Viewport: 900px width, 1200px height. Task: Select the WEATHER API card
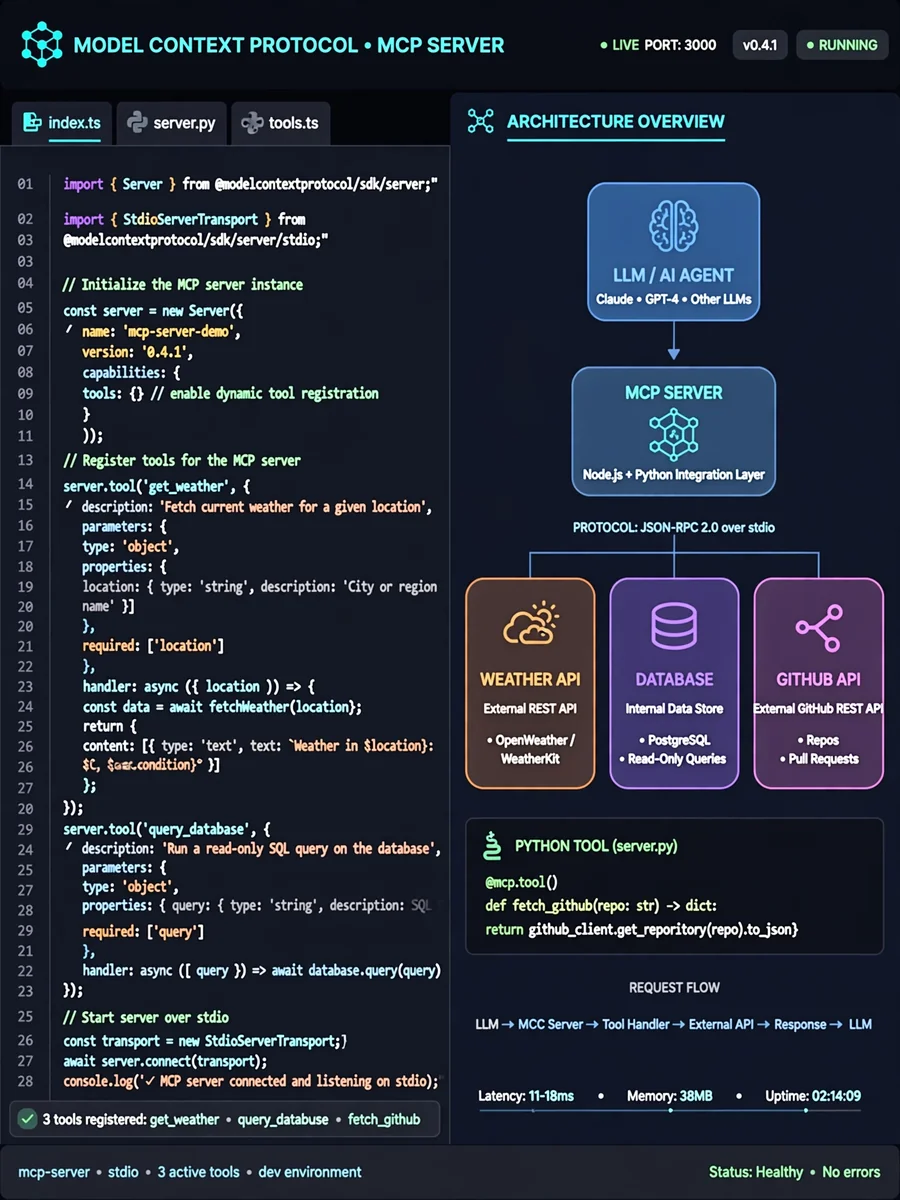click(530, 683)
